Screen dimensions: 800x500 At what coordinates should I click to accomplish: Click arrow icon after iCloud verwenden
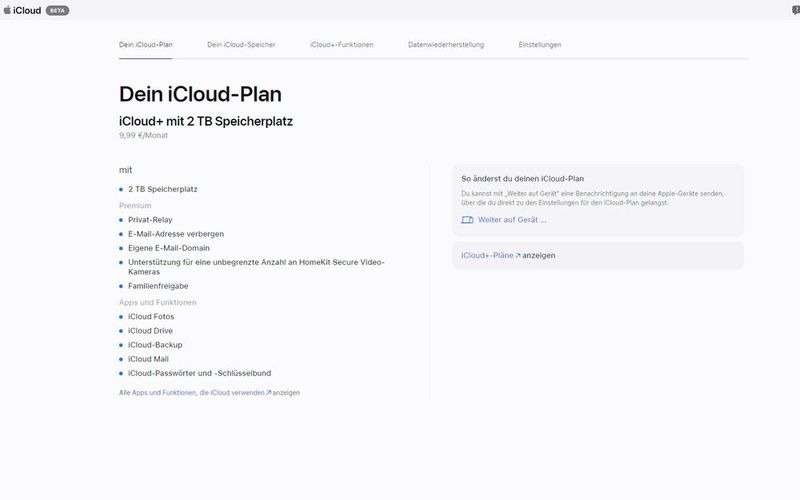click(268, 393)
